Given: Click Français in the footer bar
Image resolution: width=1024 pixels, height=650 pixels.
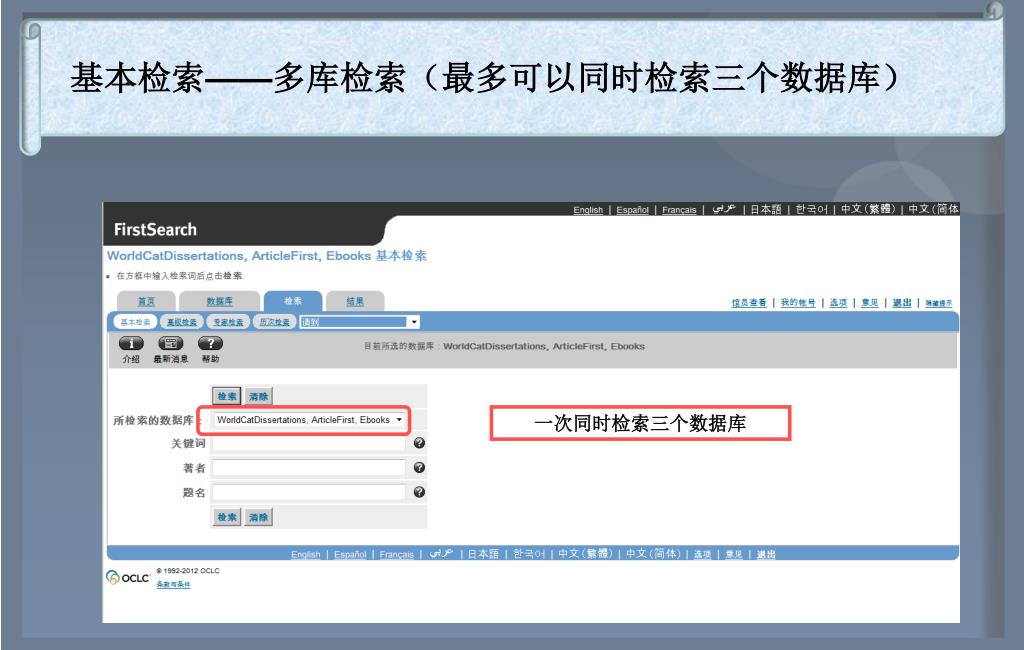Looking at the screenshot, I should click(396, 554).
